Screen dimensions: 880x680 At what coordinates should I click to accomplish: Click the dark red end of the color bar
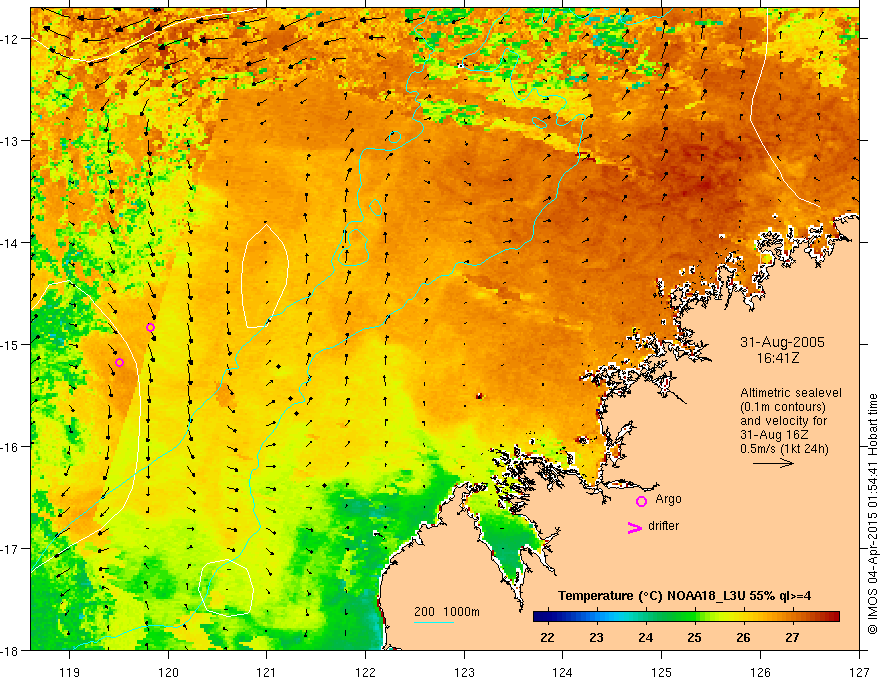(835, 616)
